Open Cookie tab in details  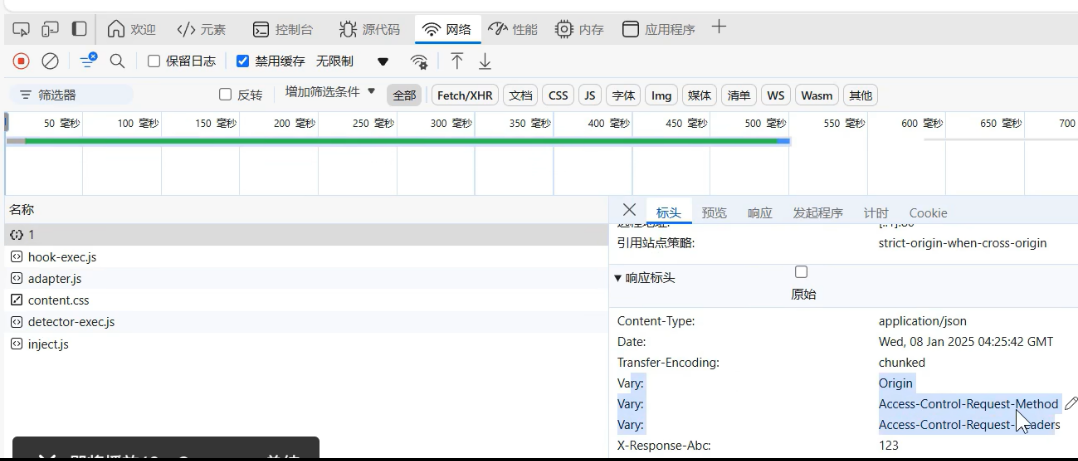pos(928,212)
